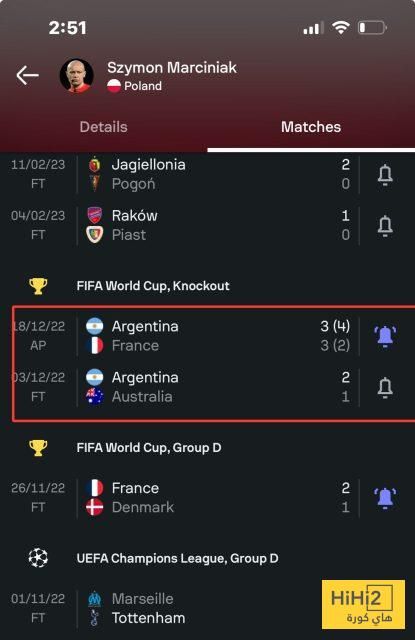Enable notification bell for Jagiellonia vs Pogoń
This screenshot has width=415, height=640.
pos(385,175)
